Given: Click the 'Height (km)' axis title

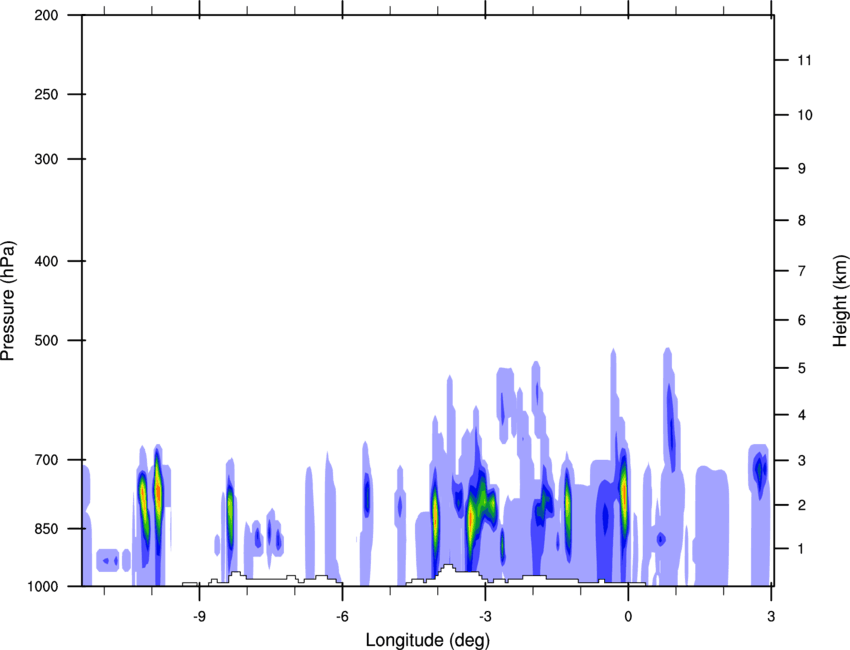Looking at the screenshot, I should [840, 300].
